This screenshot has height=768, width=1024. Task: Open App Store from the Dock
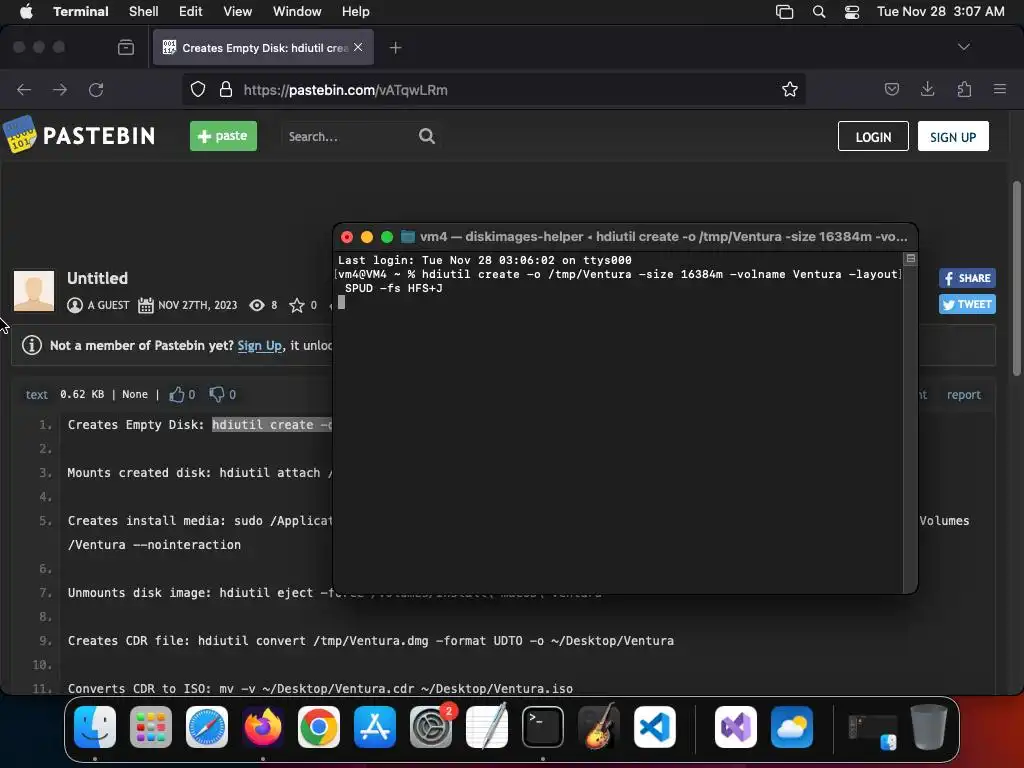(x=375, y=727)
